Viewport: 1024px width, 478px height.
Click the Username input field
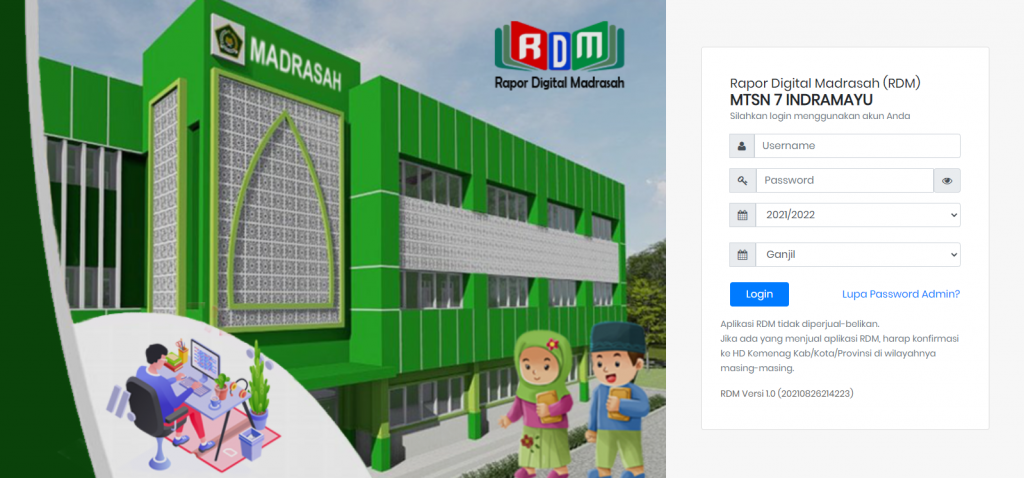click(857, 146)
